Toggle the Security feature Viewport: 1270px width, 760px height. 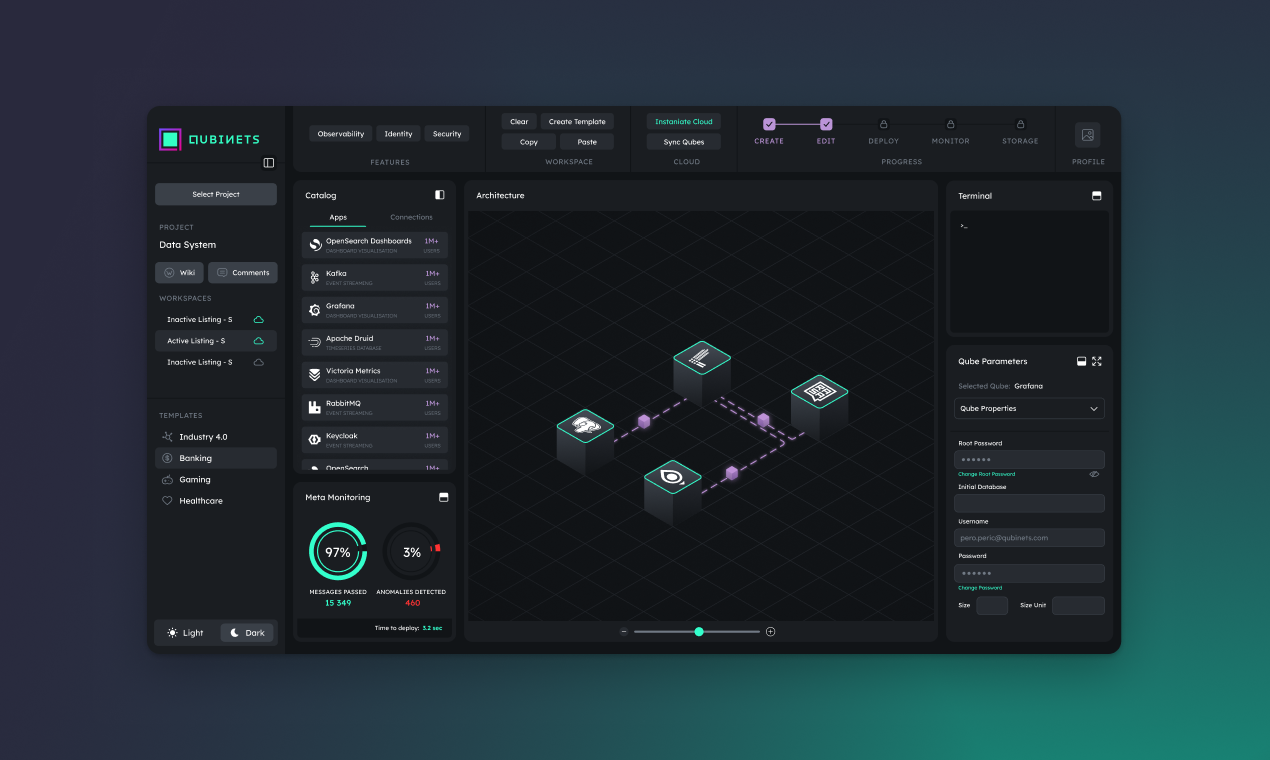447,134
